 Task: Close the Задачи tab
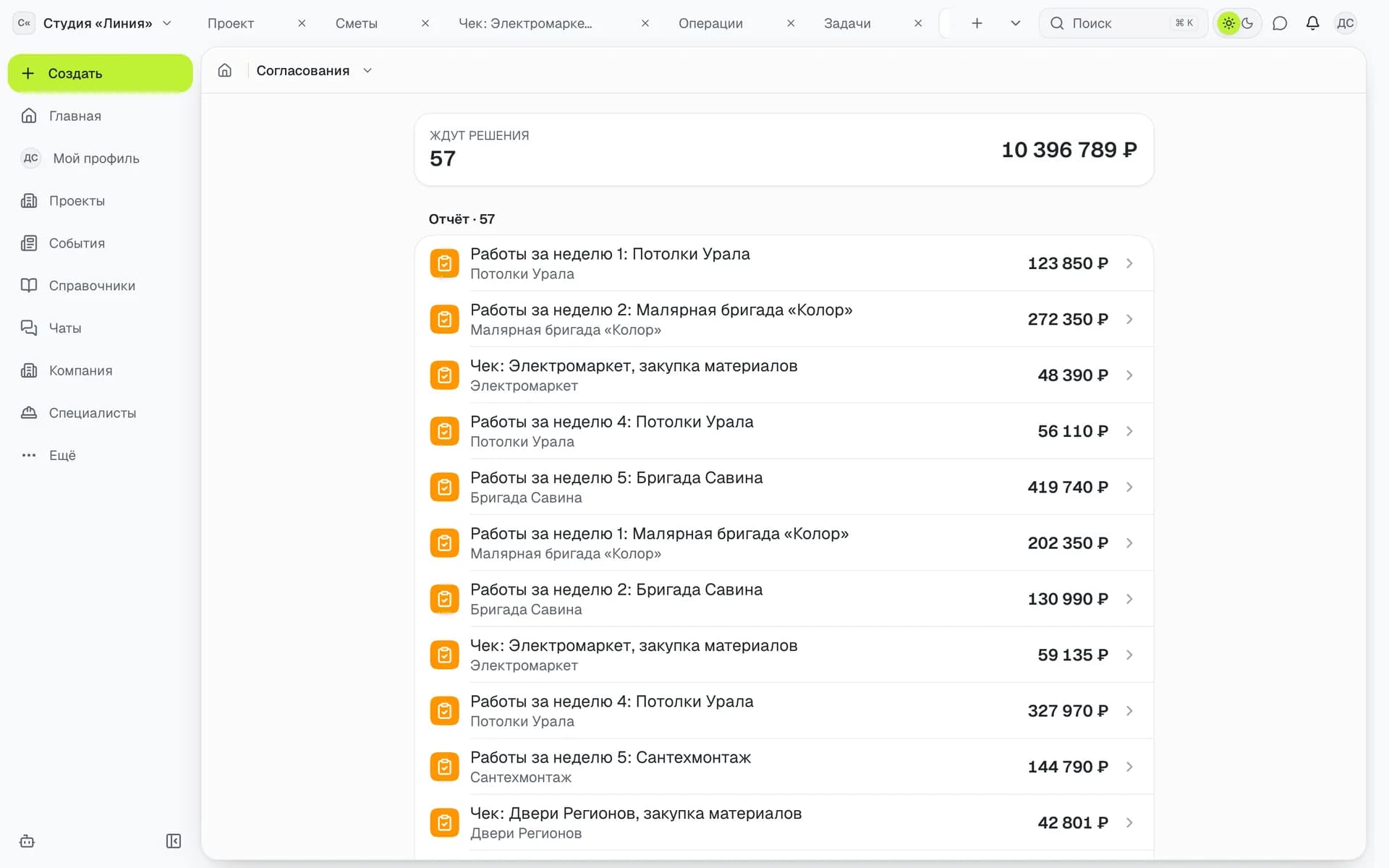[x=918, y=23]
